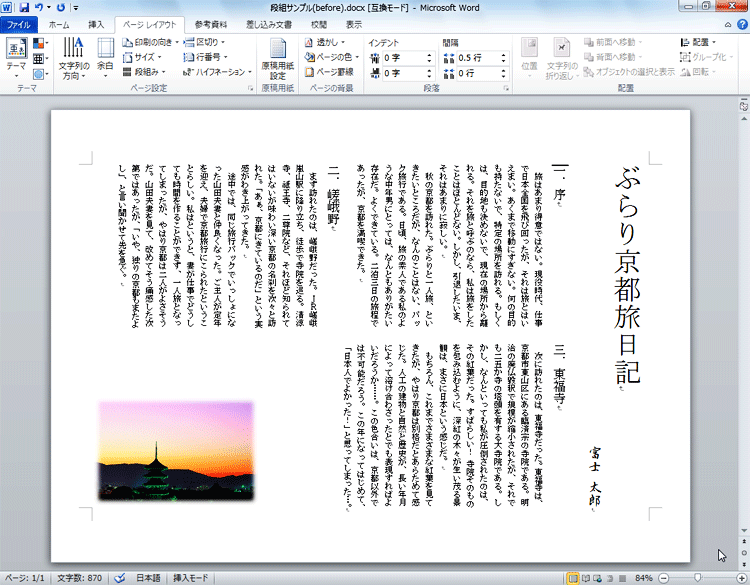
Task: Open 区切り breaks dropdown
Action: click(x=204, y=43)
